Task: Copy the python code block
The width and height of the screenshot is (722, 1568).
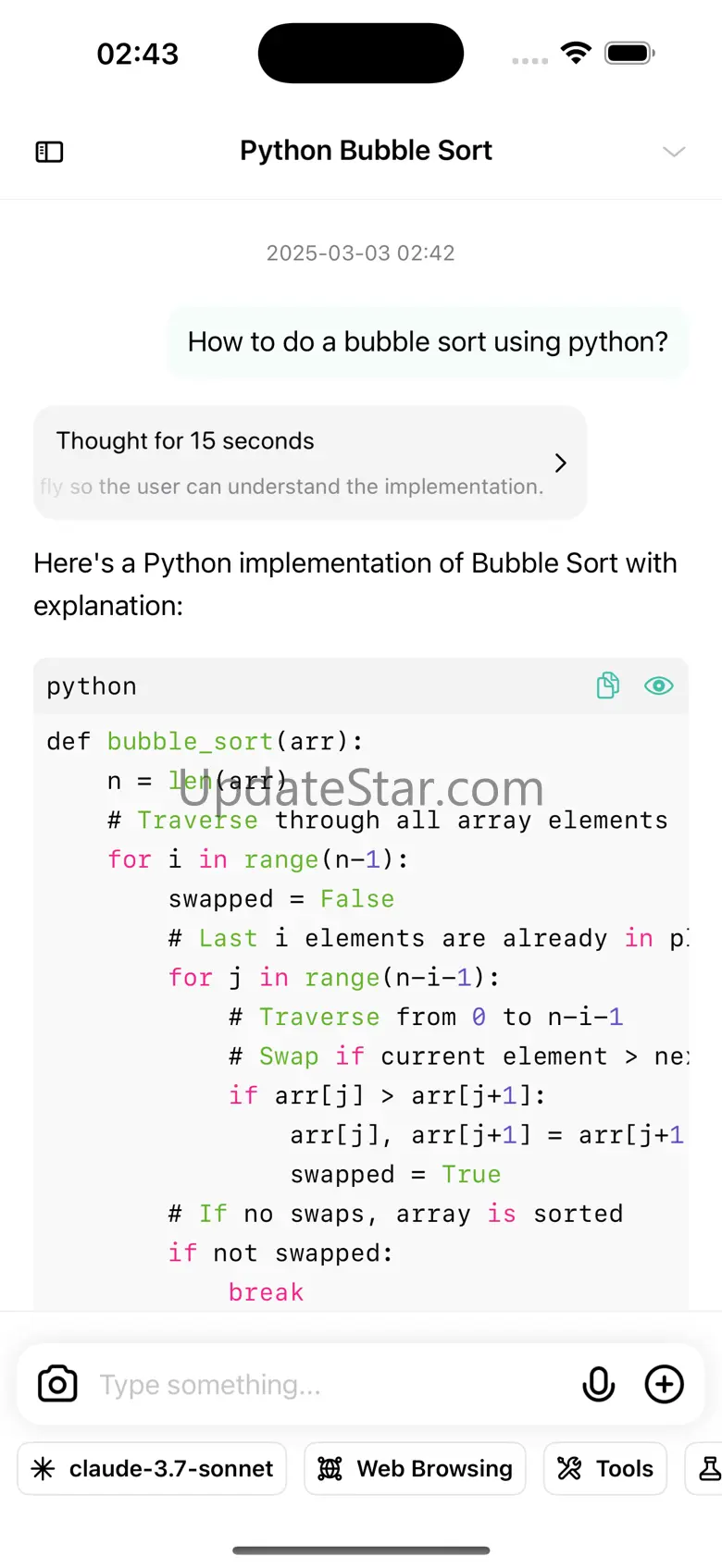Action: [608, 685]
